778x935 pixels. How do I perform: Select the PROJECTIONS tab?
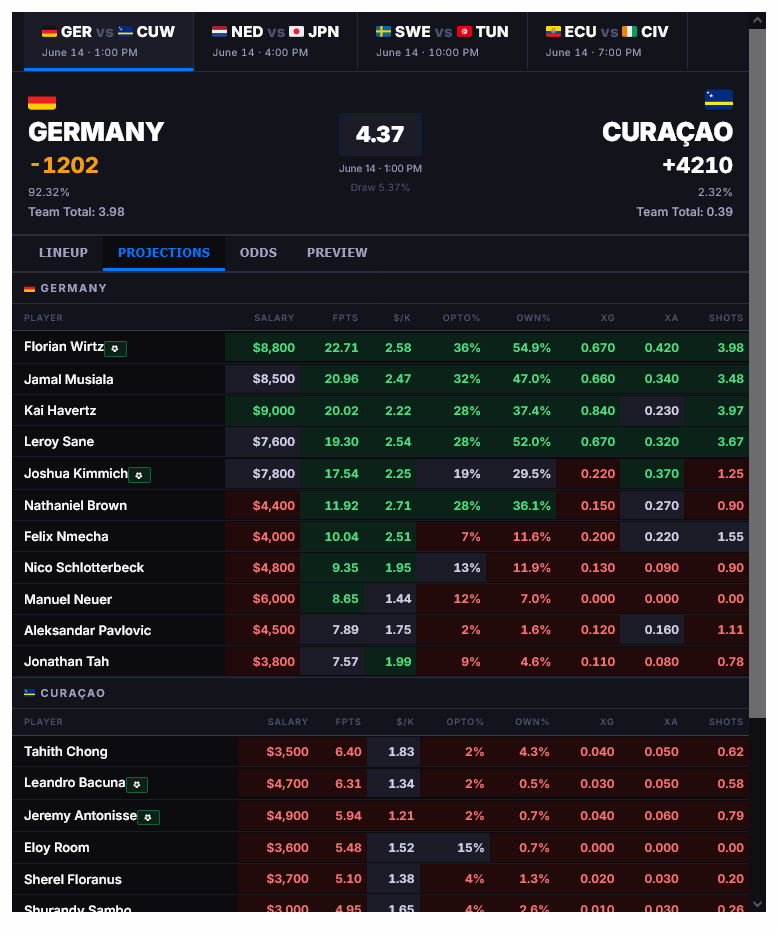tap(164, 253)
